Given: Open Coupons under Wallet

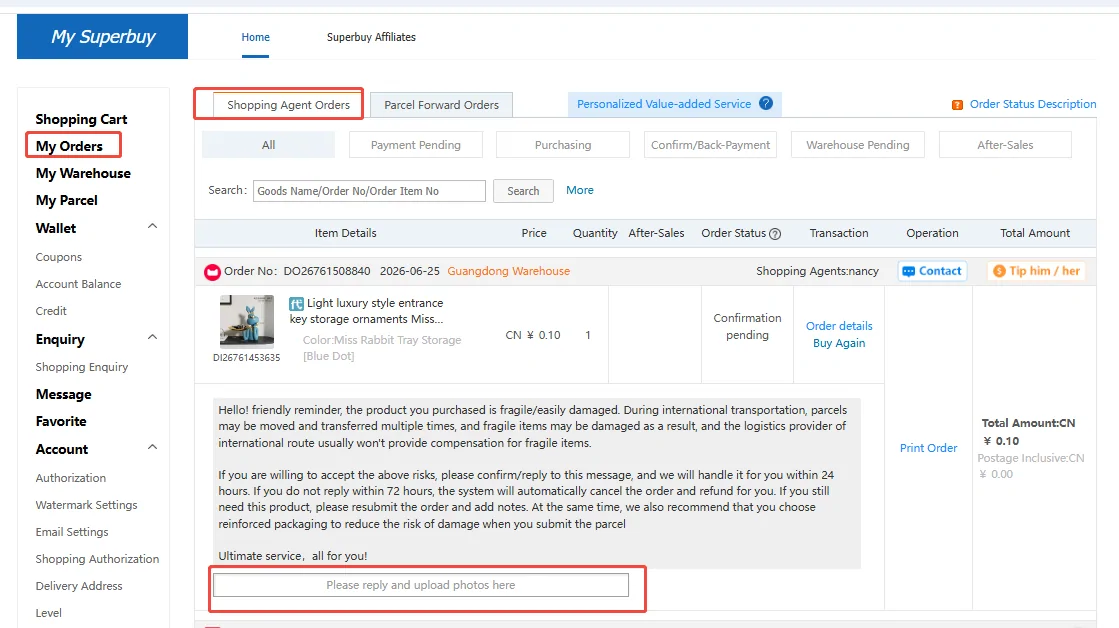Looking at the screenshot, I should pos(59,257).
